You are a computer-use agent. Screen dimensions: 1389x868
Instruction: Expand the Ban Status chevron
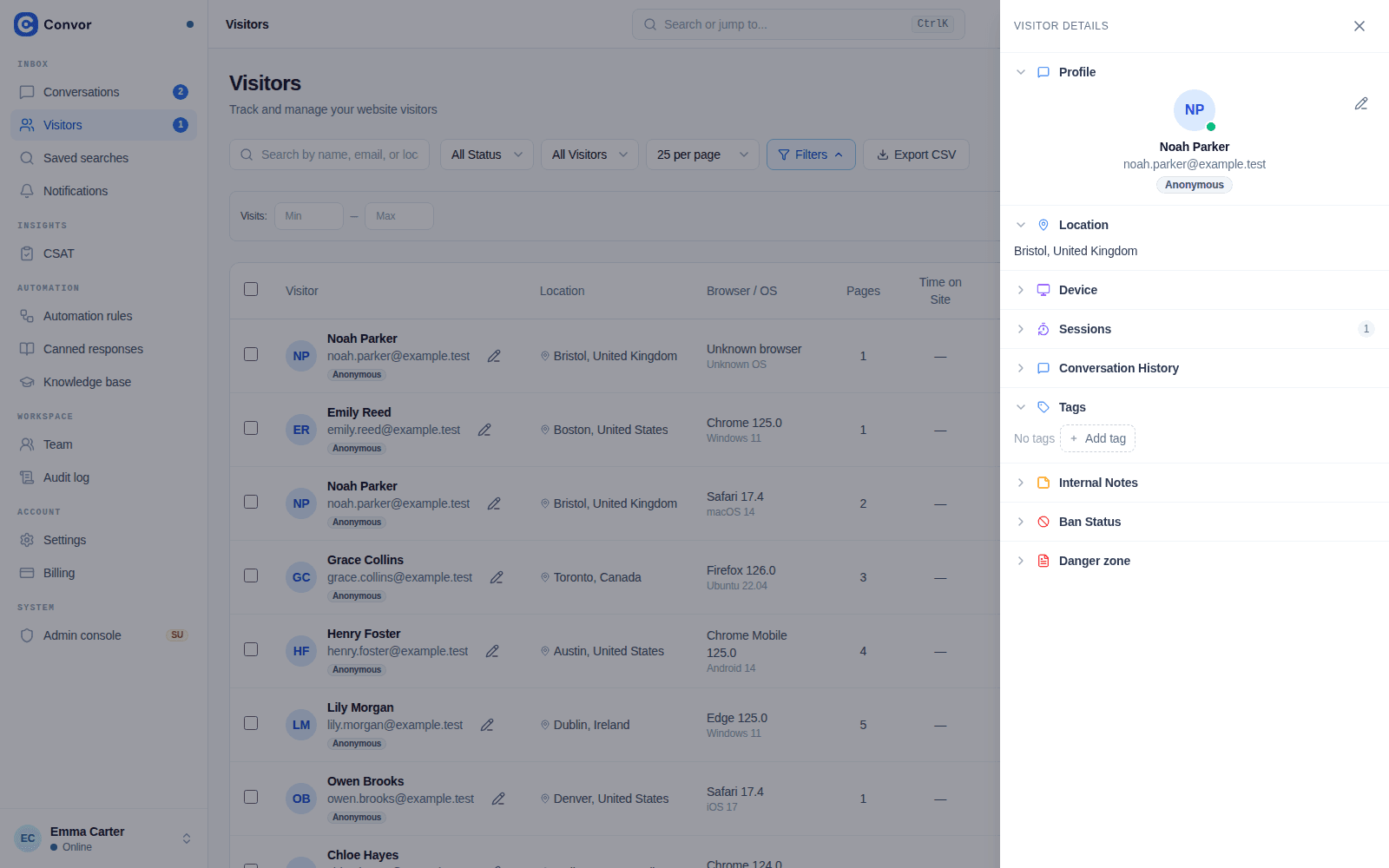pos(1021,522)
